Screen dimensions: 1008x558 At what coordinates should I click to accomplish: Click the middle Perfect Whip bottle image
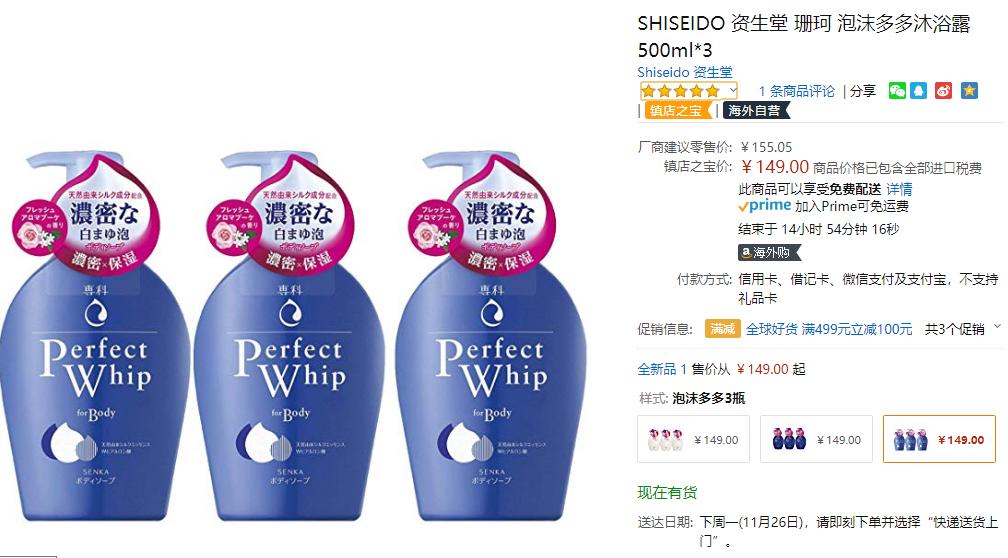click(x=291, y=336)
